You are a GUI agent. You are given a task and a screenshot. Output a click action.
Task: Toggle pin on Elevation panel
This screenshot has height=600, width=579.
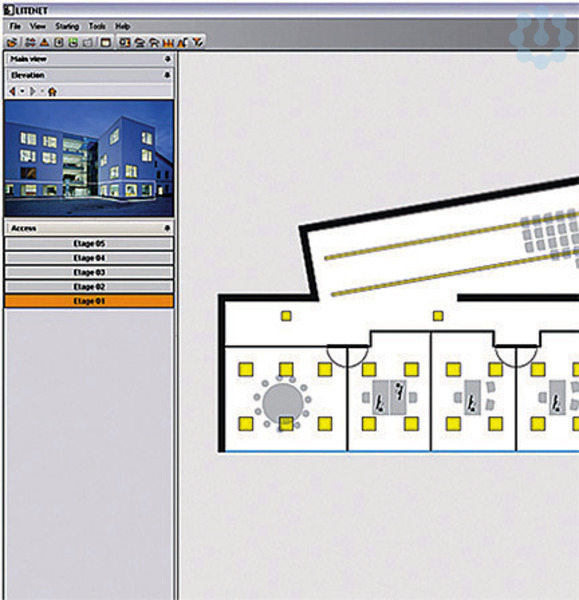[167, 75]
